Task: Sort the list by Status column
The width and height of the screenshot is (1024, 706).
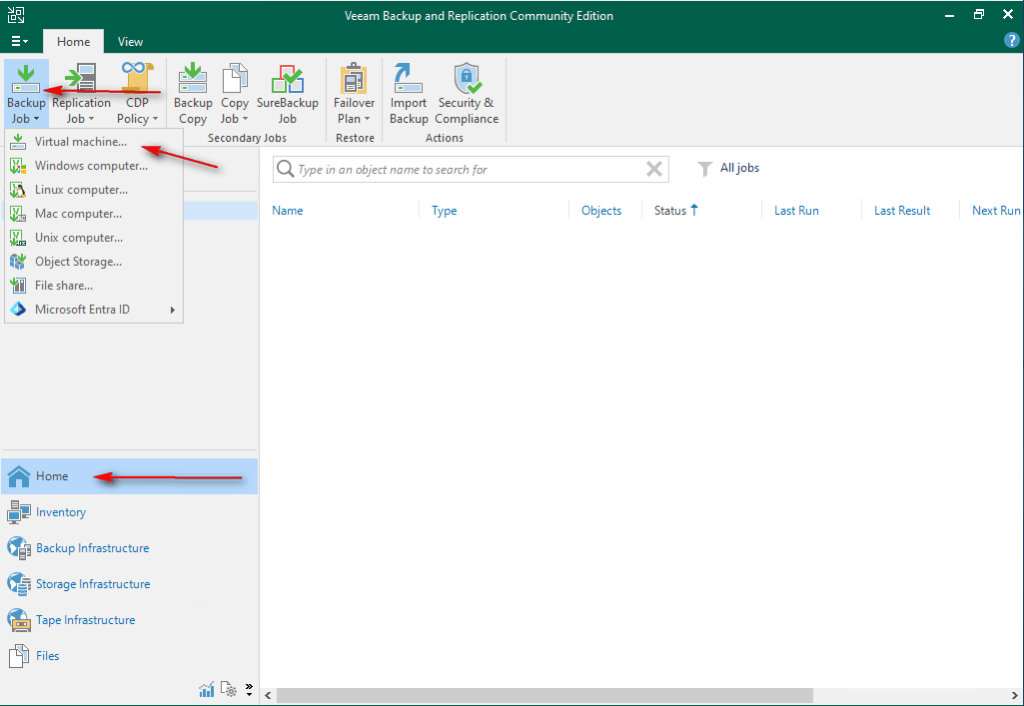Action: 671,211
